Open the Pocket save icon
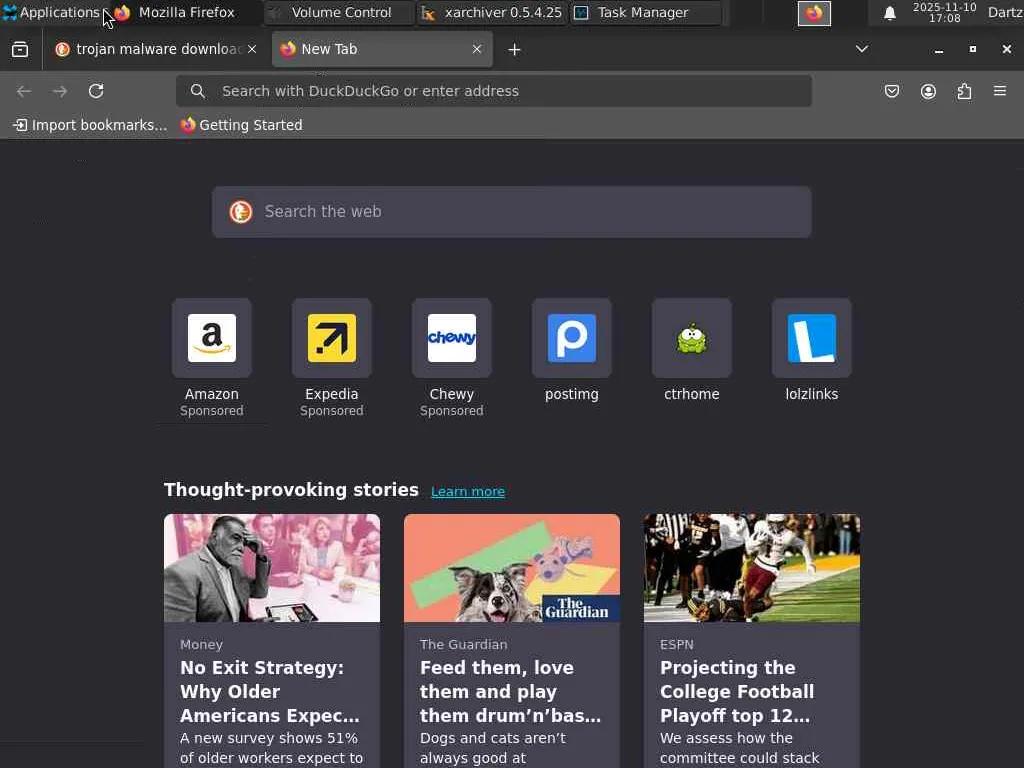1024x768 pixels. (891, 91)
